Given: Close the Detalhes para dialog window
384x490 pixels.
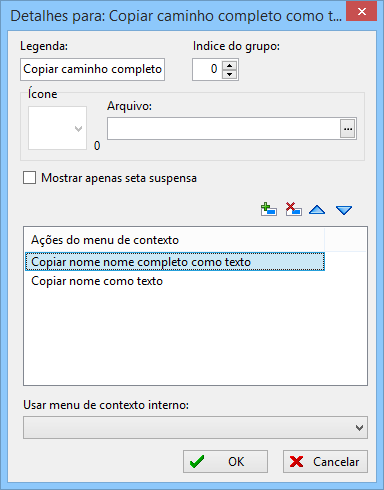Looking at the screenshot, I should point(362,12).
